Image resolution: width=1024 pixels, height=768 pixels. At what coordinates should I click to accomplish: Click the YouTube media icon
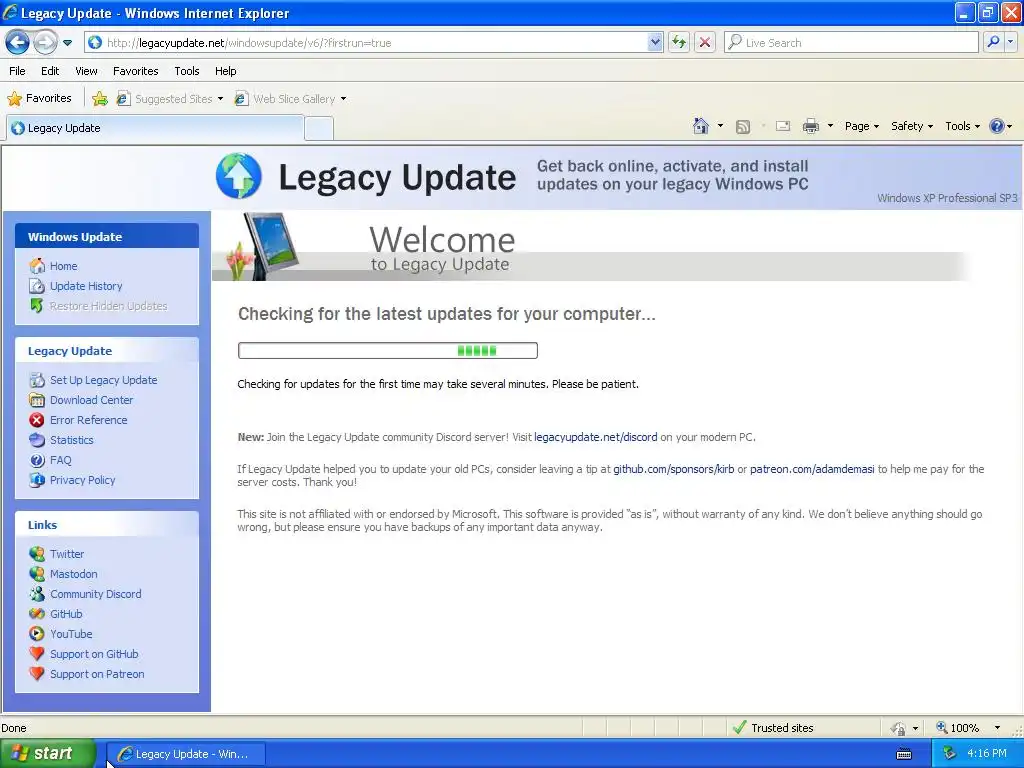click(37, 634)
